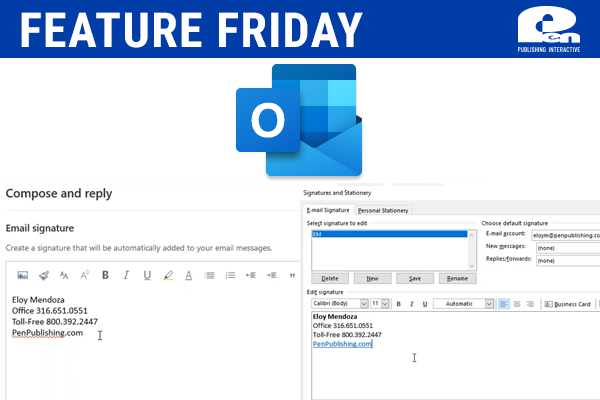Decrease indent in web signature editor
600x400 pixels.
click(x=251, y=275)
